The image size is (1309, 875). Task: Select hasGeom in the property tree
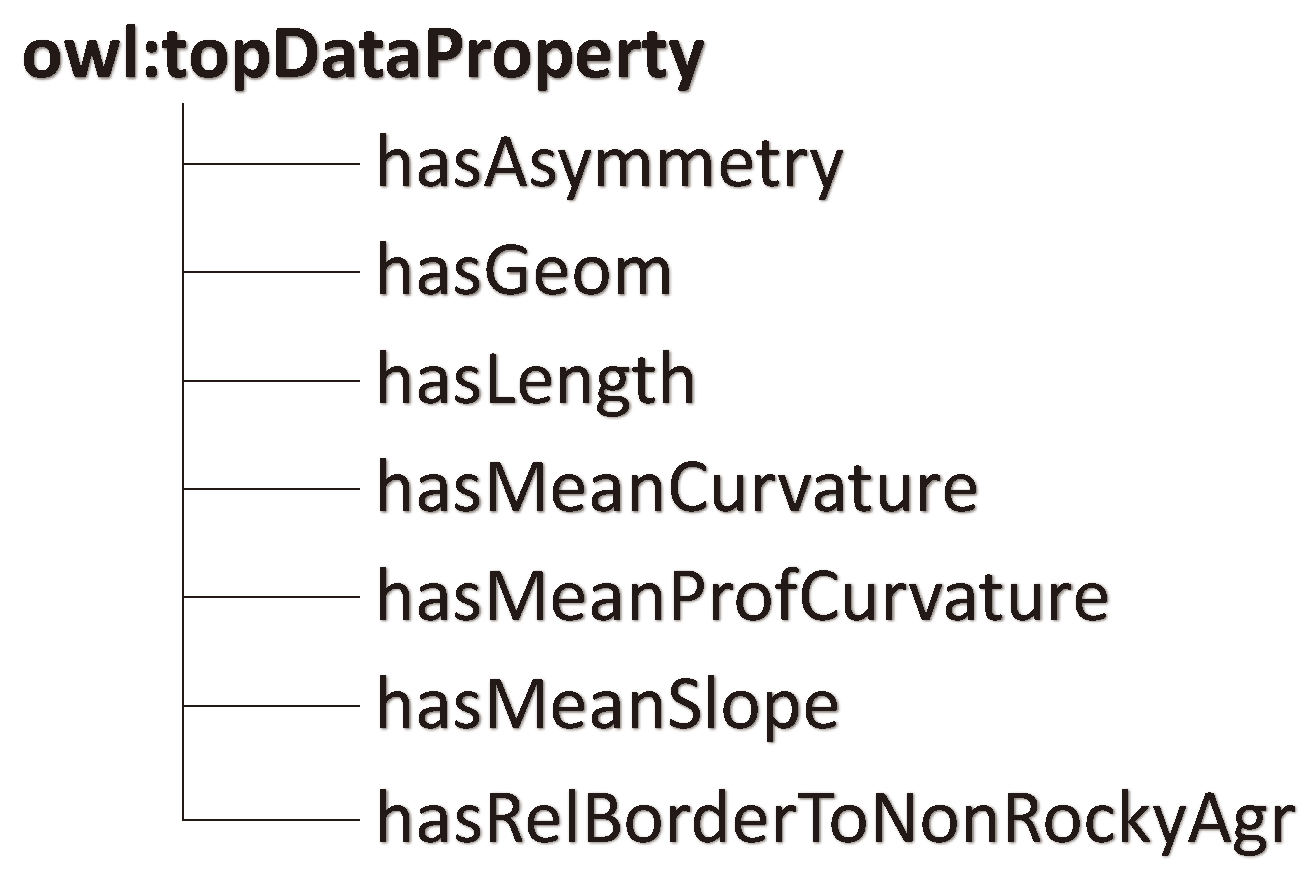tap(523, 273)
